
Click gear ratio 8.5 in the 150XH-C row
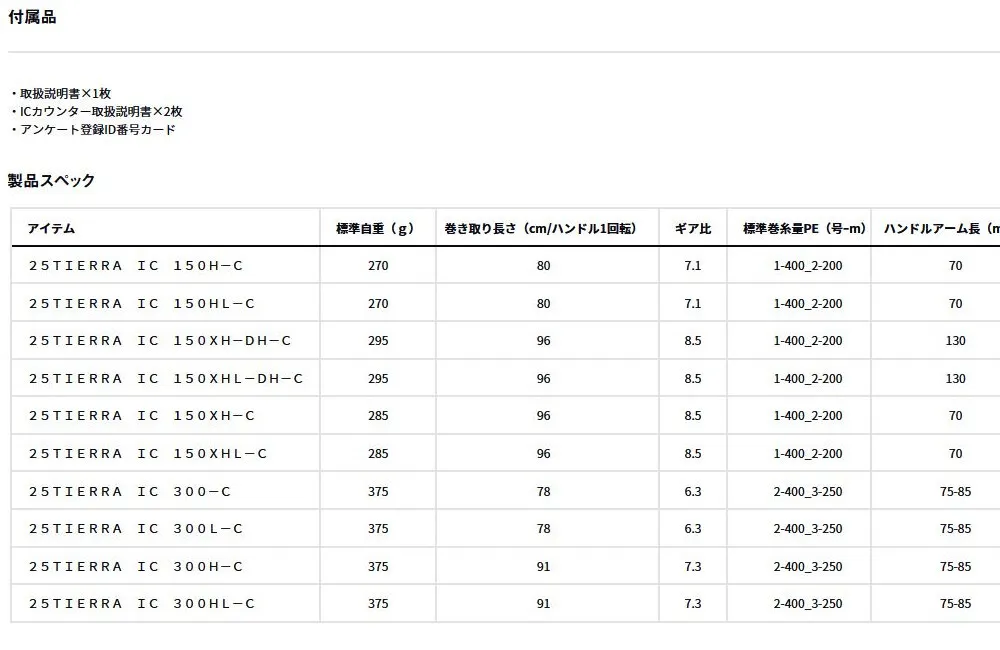click(x=693, y=416)
